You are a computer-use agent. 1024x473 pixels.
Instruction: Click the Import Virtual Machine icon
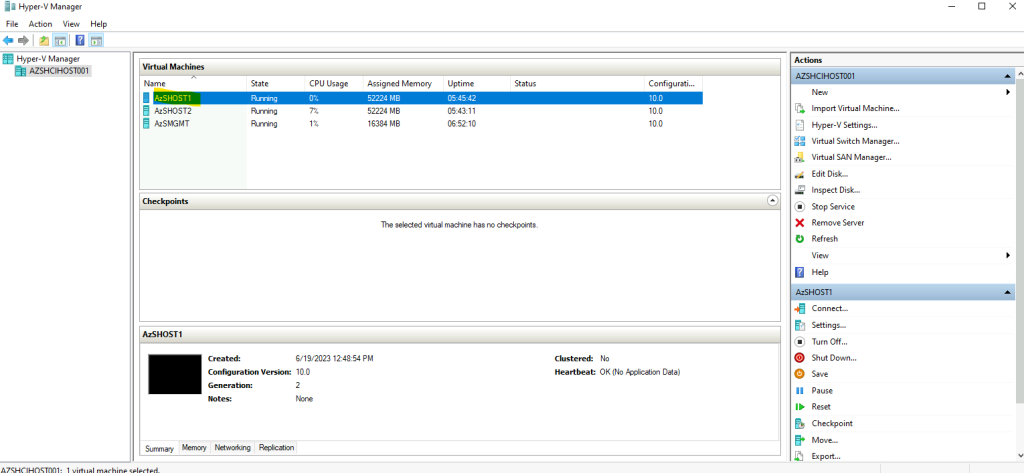click(799, 108)
